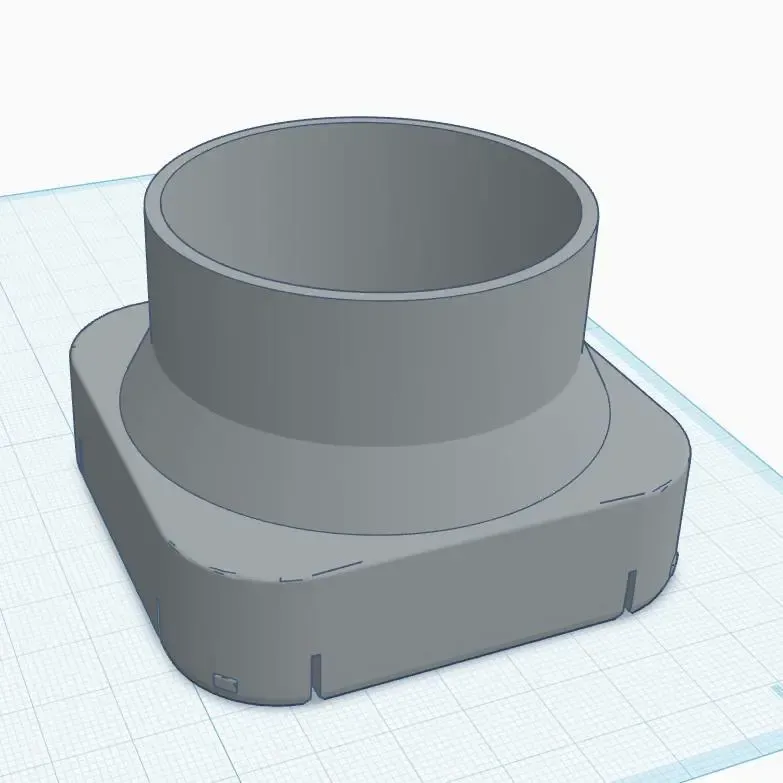783x783 pixels.
Task: Click the small rectangular hole near the base corner
Action: coord(226,681)
